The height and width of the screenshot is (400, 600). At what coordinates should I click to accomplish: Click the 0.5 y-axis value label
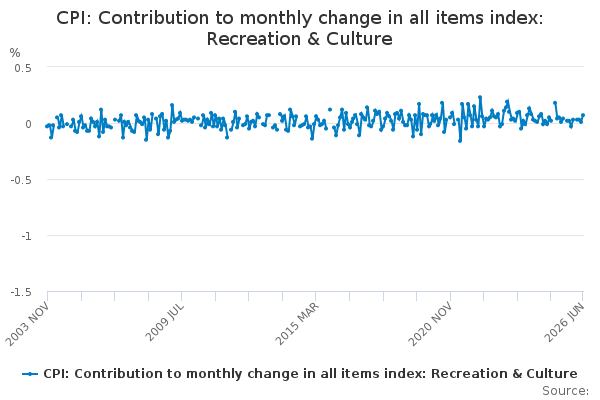tap(23, 69)
